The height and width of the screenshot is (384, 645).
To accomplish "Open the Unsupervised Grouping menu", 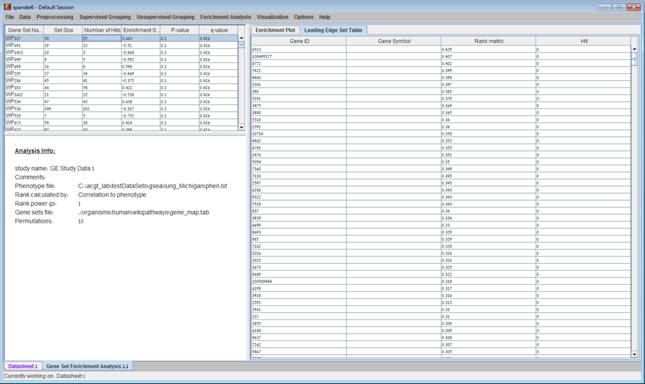I will pos(165,17).
